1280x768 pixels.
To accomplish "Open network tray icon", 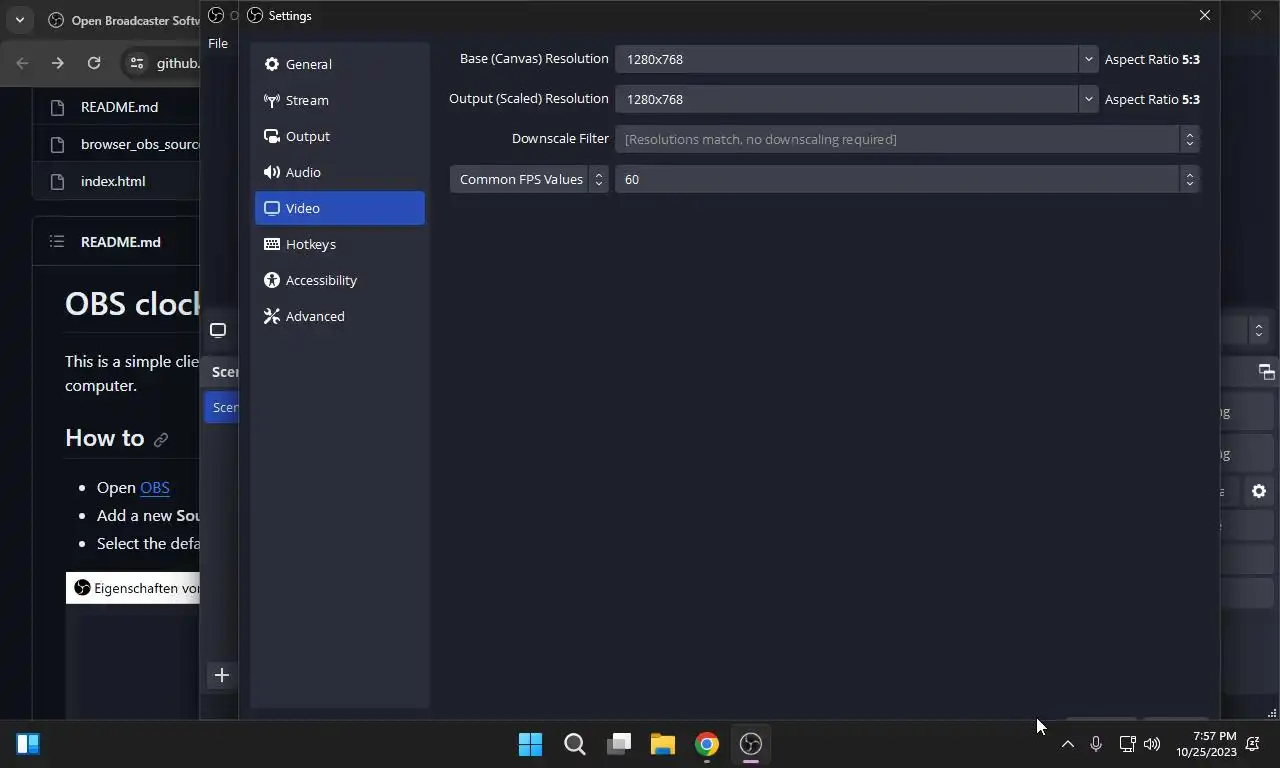I will tap(1127, 744).
